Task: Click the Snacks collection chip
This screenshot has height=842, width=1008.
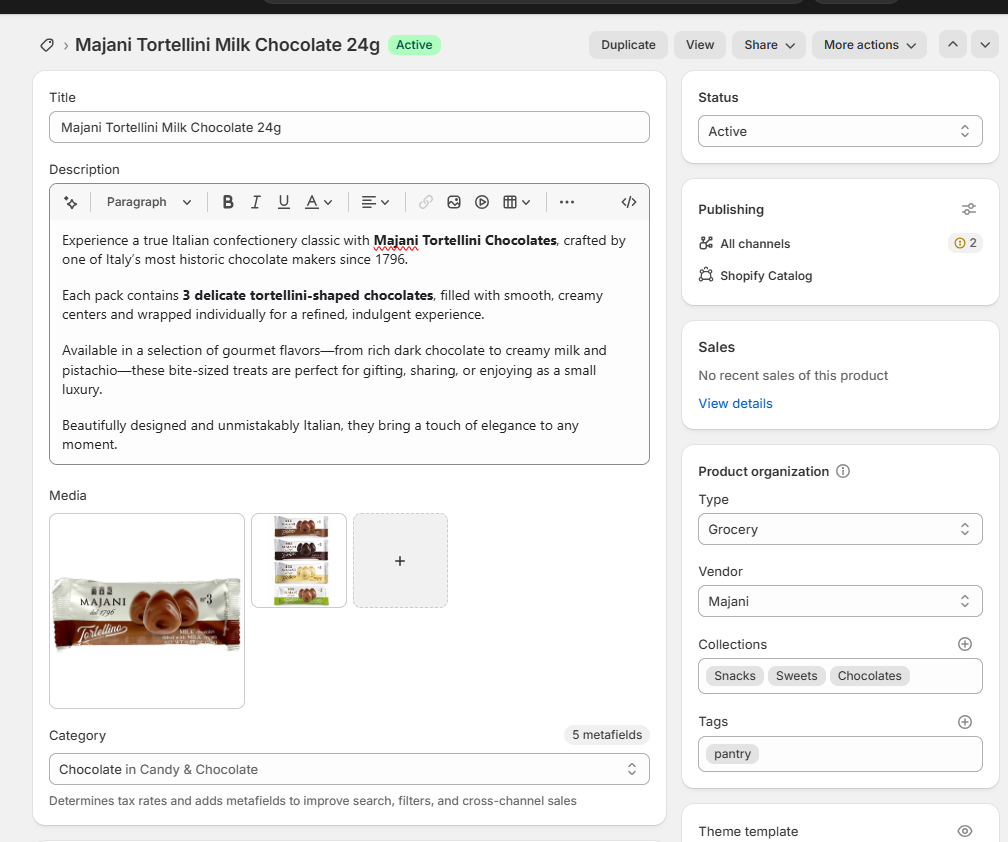Action: click(735, 676)
